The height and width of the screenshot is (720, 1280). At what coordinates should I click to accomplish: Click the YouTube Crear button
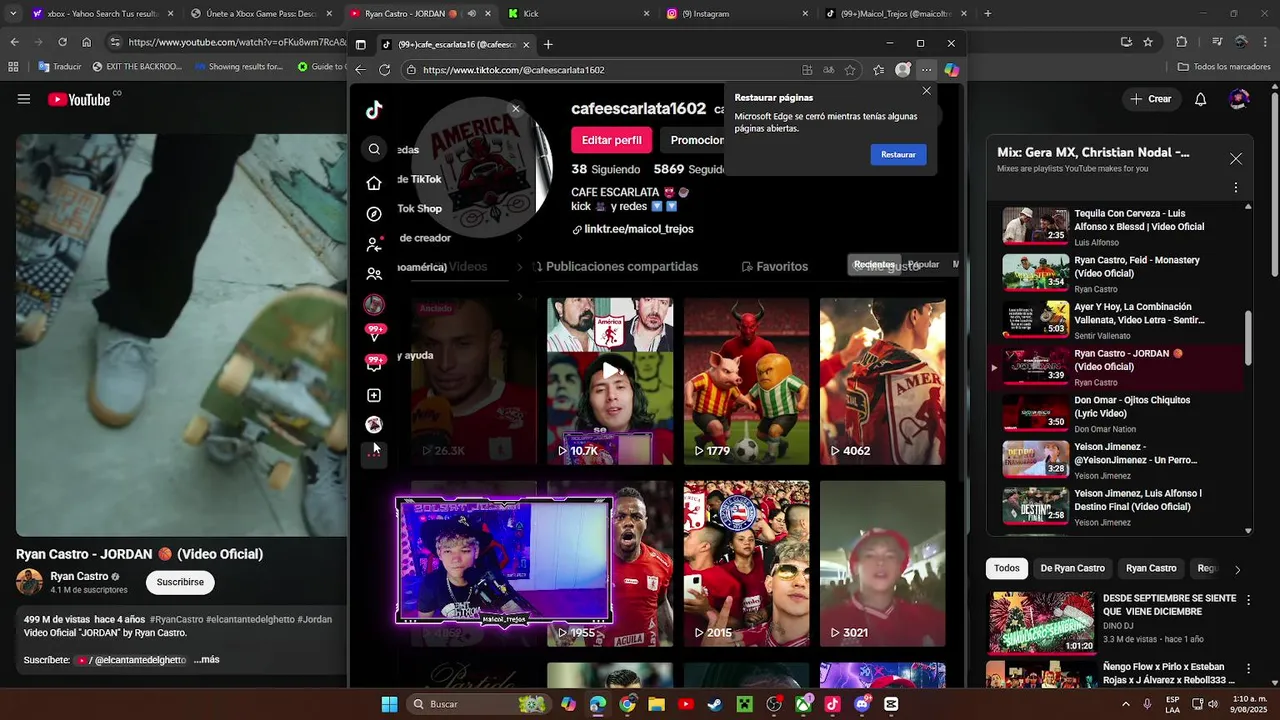click(1150, 99)
